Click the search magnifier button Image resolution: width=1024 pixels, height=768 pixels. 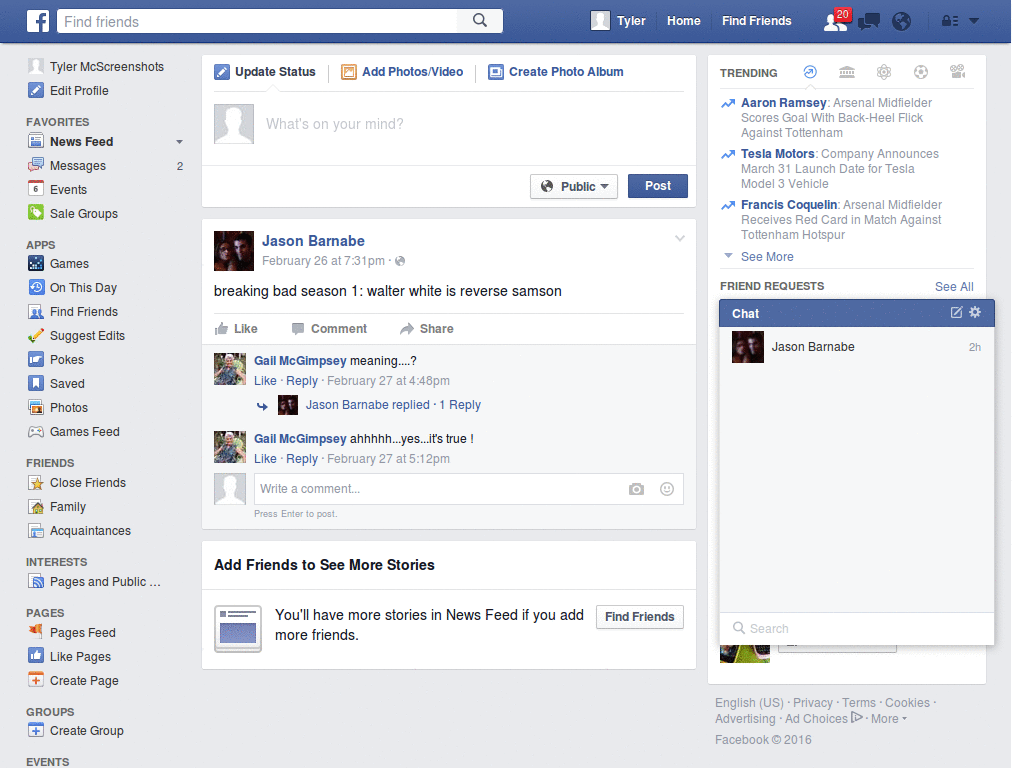click(480, 21)
